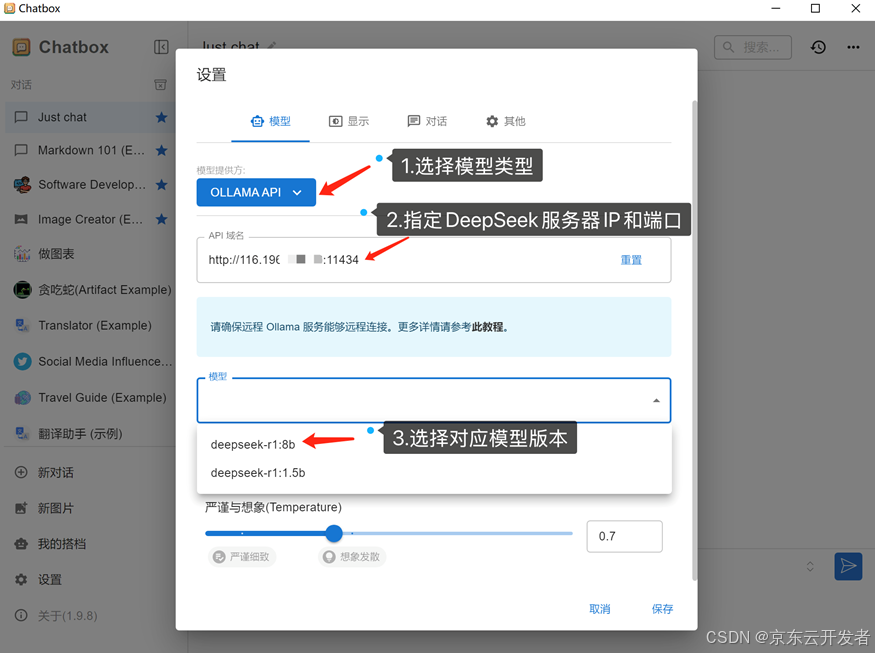
Task: Click the robot icon next to 我的搭档
Action: [21, 544]
